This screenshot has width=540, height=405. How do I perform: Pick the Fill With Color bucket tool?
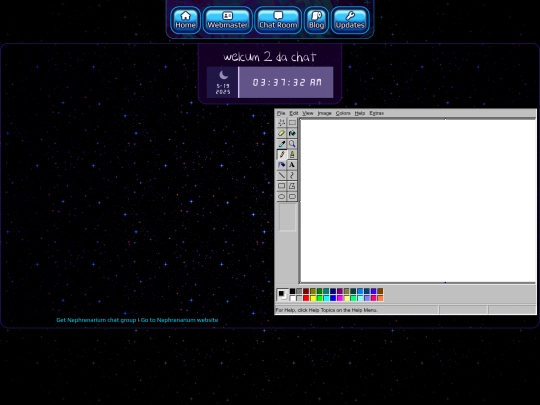[x=292, y=133]
